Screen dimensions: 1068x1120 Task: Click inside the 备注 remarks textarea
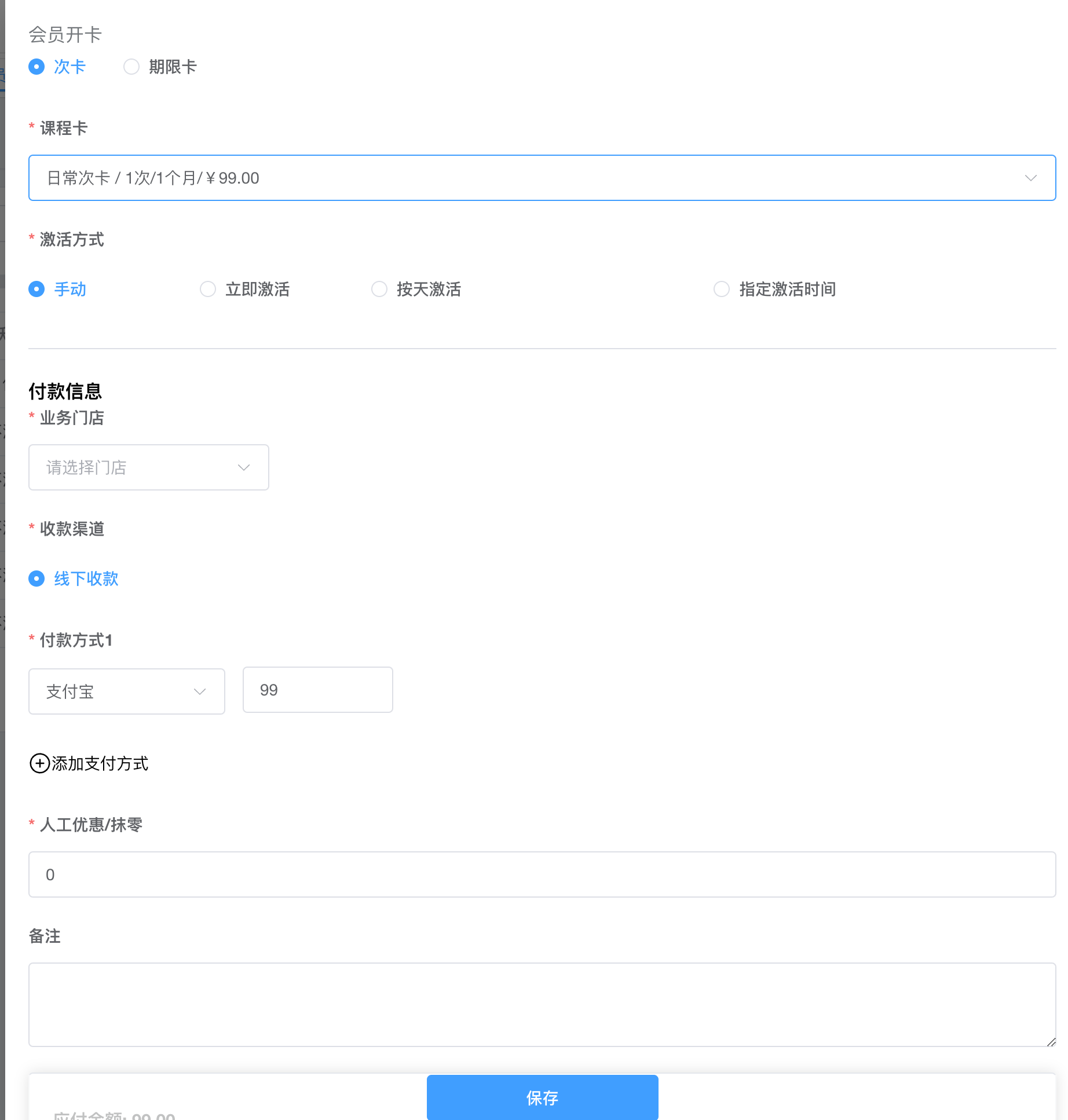[542, 1004]
